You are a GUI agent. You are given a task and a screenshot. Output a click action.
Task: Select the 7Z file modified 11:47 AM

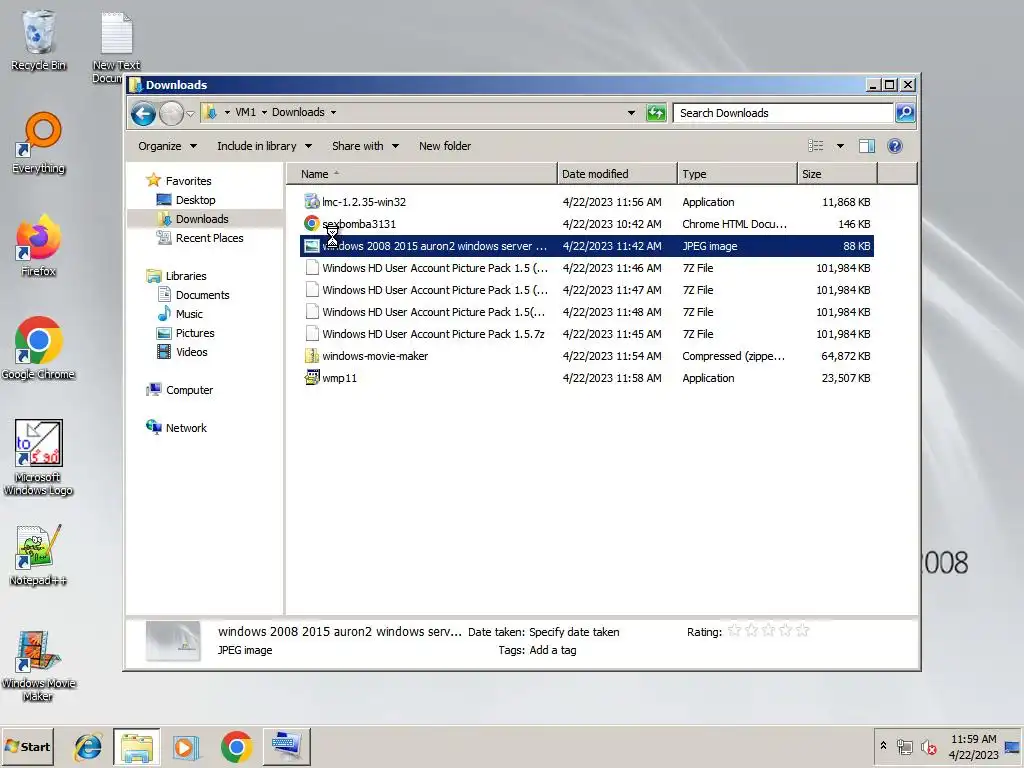coord(586,290)
